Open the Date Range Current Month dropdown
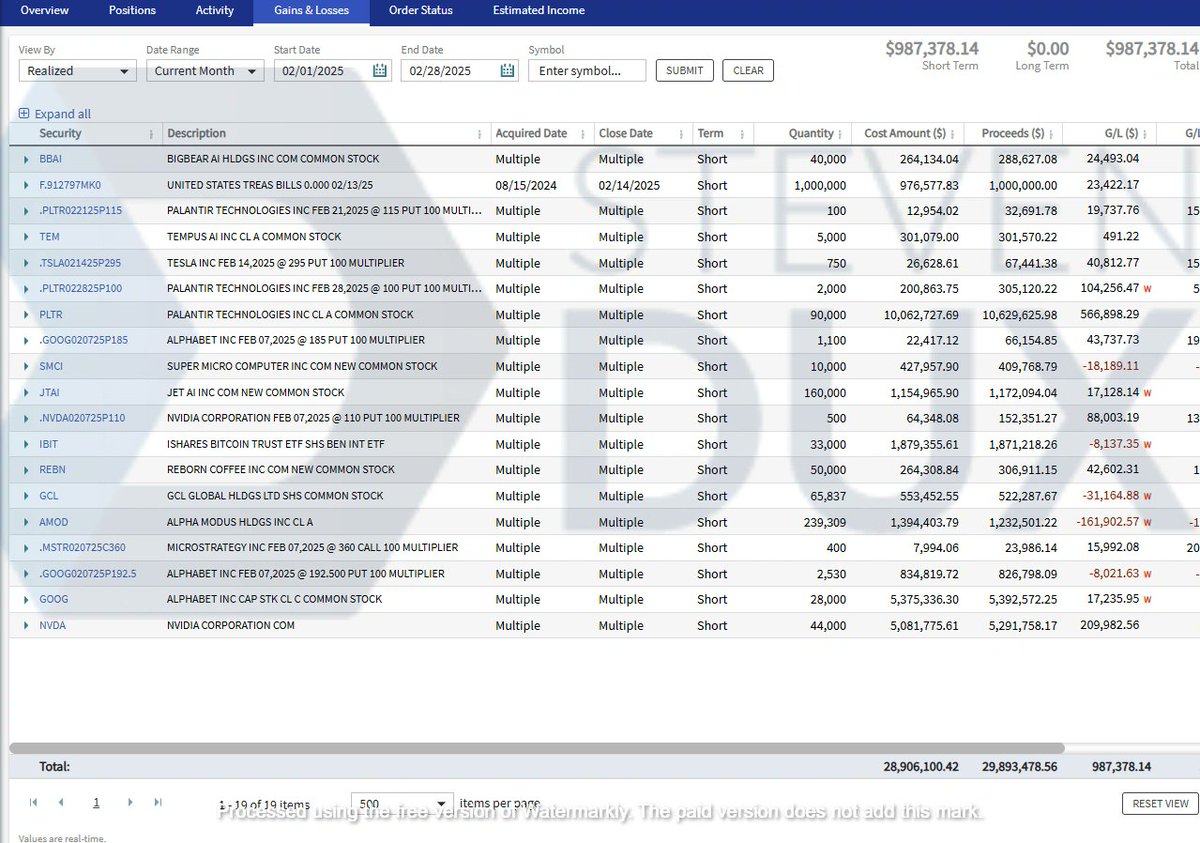 (205, 71)
